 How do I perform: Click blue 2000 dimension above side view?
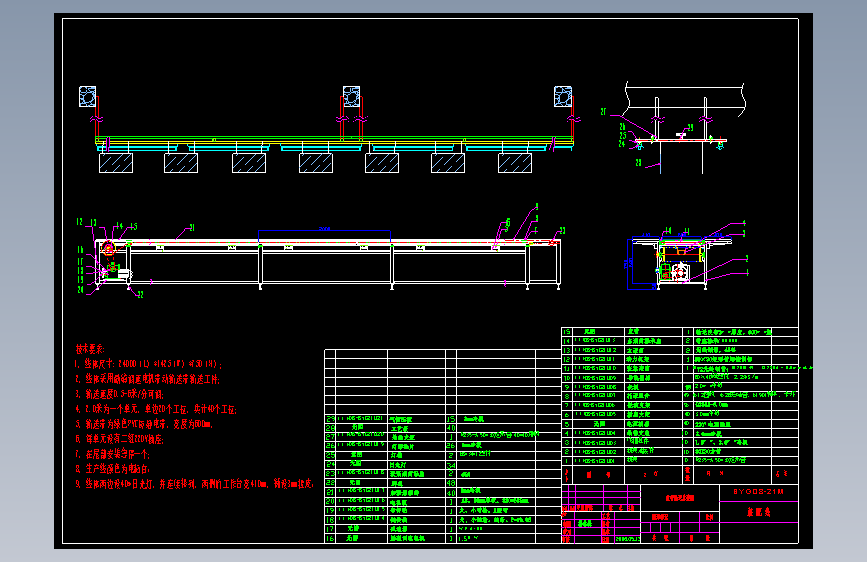point(325,228)
